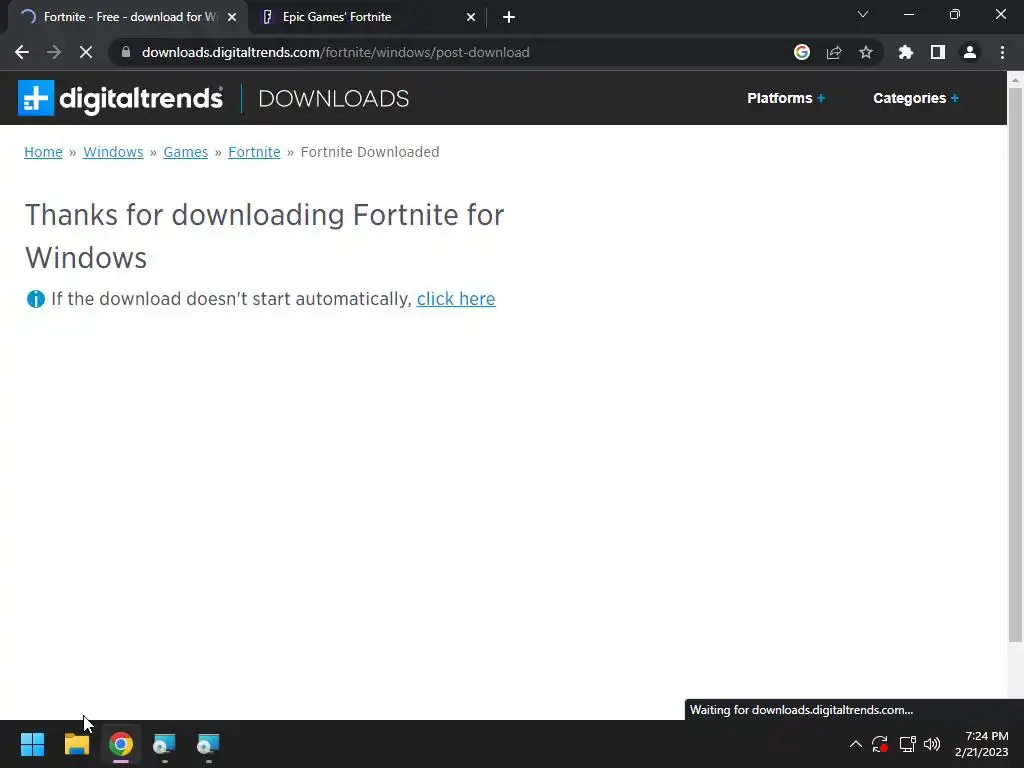Click 'Thanks for downloading Fortnite' heading

click(x=264, y=236)
